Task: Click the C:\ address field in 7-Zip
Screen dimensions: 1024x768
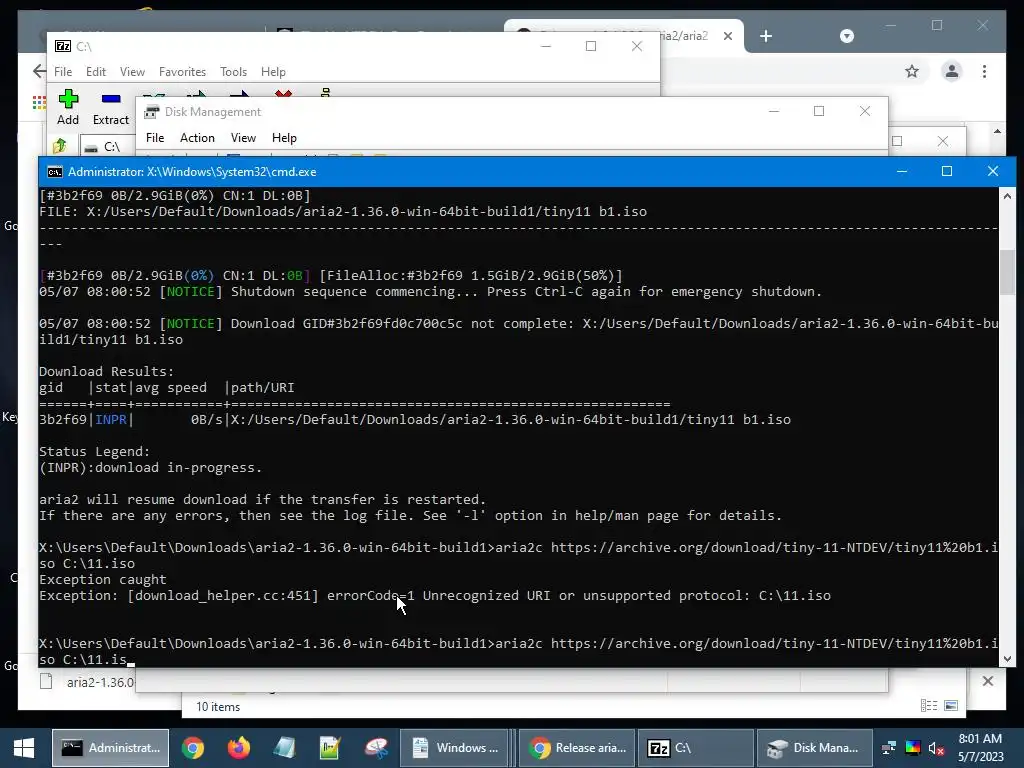Action: pos(108,146)
